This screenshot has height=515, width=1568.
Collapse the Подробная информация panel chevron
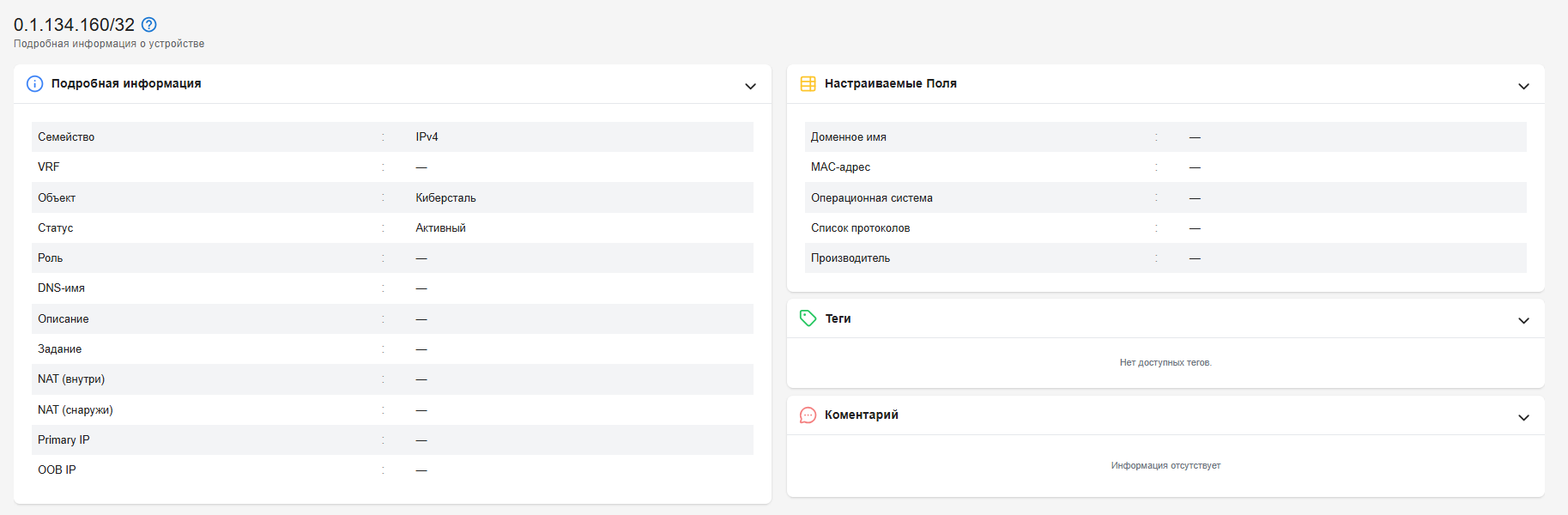pos(750,87)
